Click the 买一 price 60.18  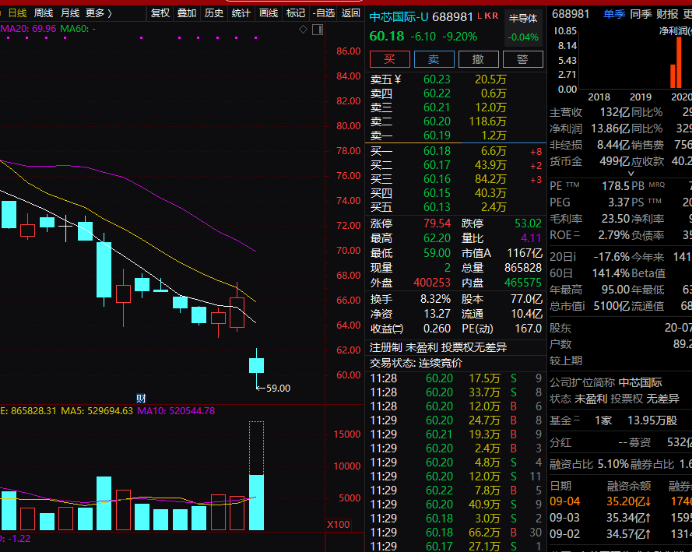coord(437,151)
